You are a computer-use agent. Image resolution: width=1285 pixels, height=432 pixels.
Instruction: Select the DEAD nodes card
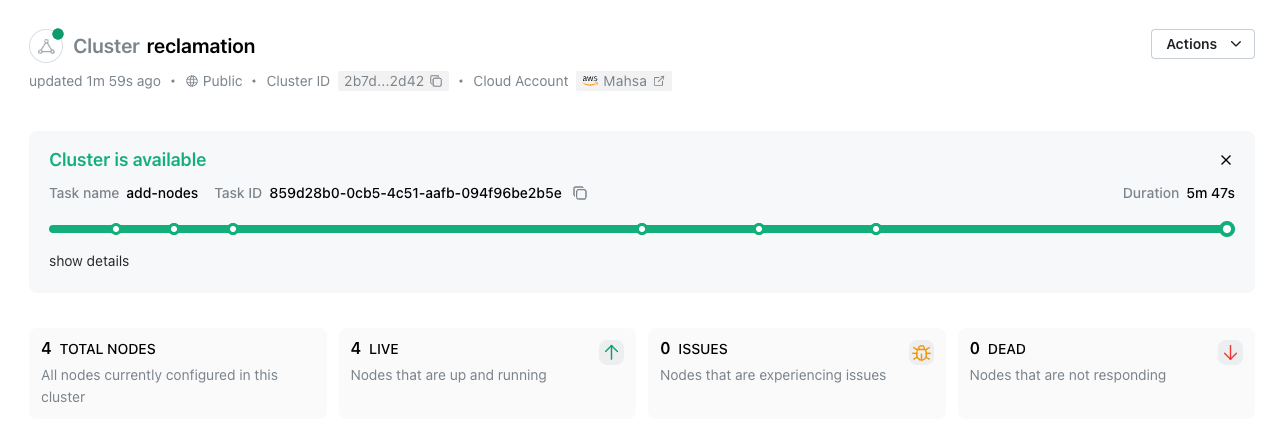[x=1106, y=373]
